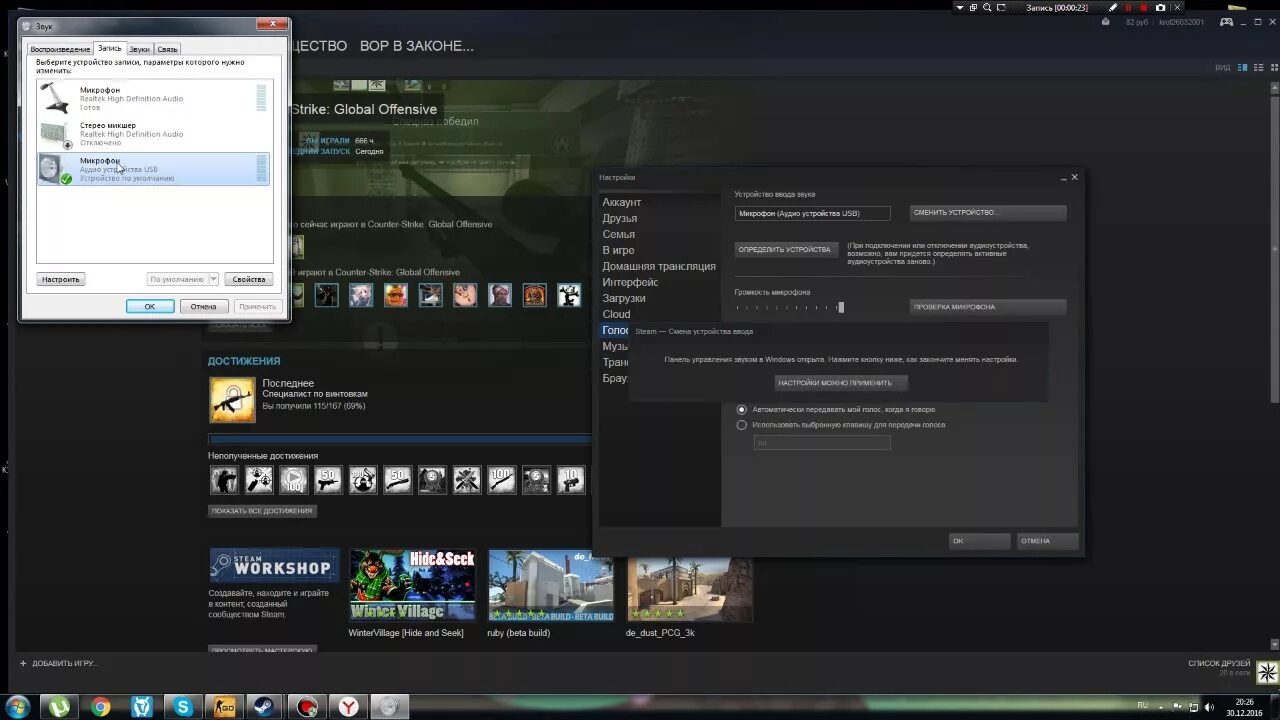Screen dimensions: 1280x720
Task: Open ruby (beta build) map thumbnail
Action: pyautogui.click(x=551, y=585)
